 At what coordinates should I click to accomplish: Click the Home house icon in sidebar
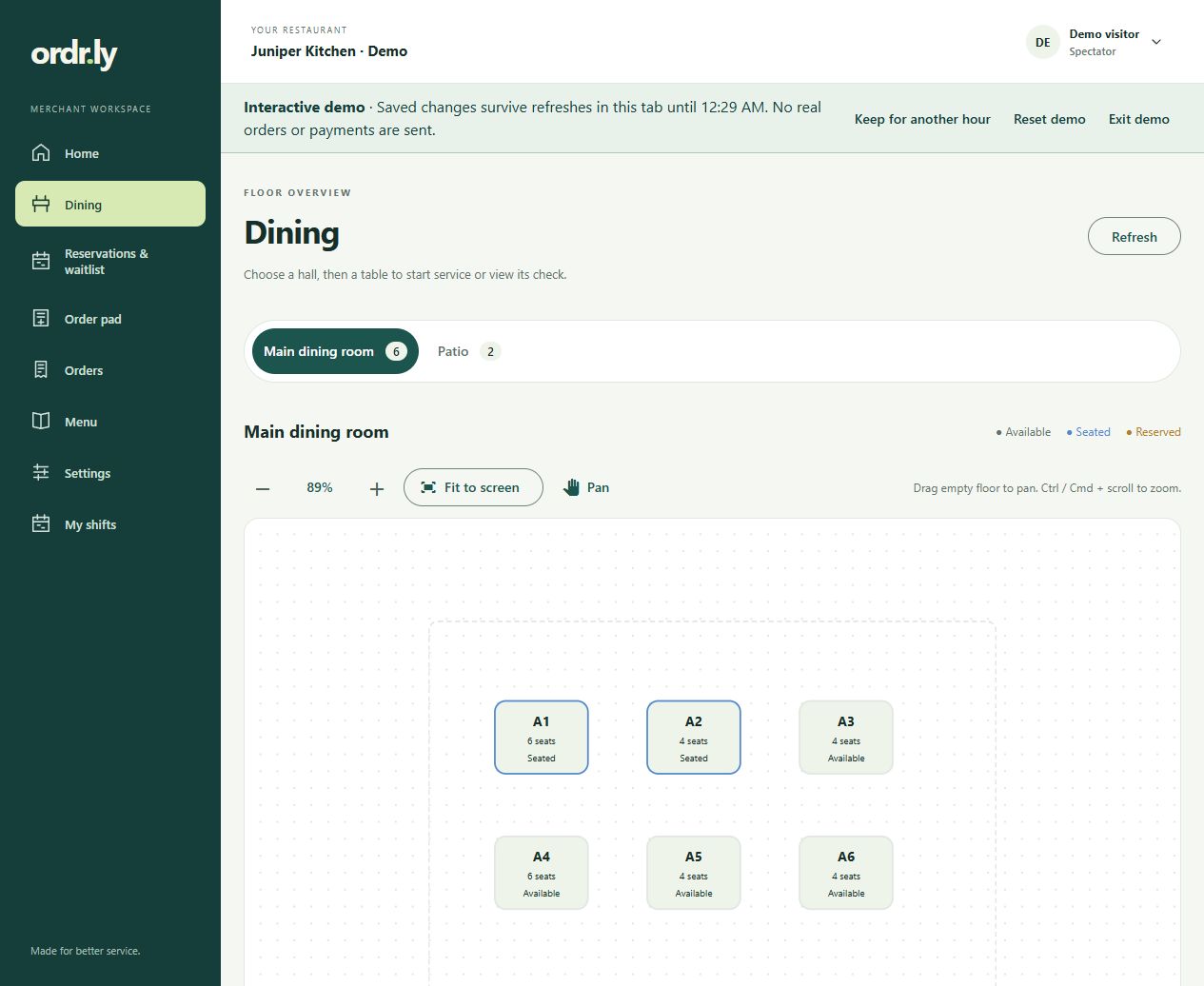click(41, 153)
